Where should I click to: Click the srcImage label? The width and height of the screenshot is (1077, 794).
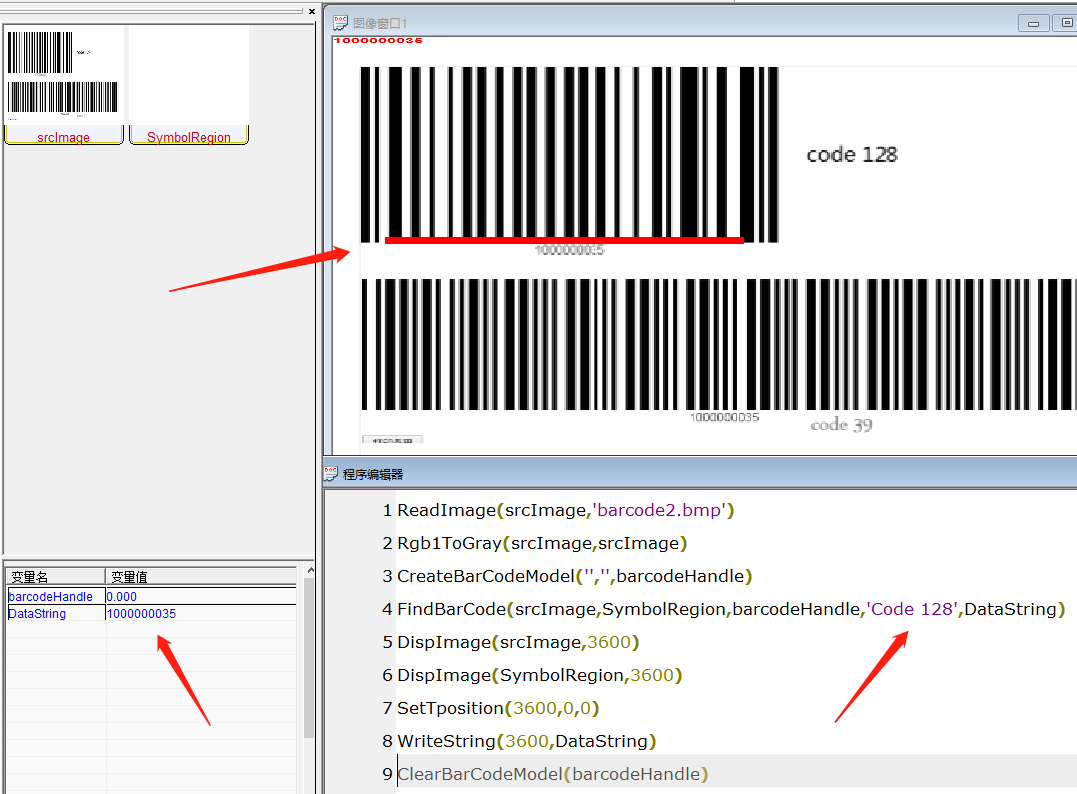pyautogui.click(x=63, y=137)
